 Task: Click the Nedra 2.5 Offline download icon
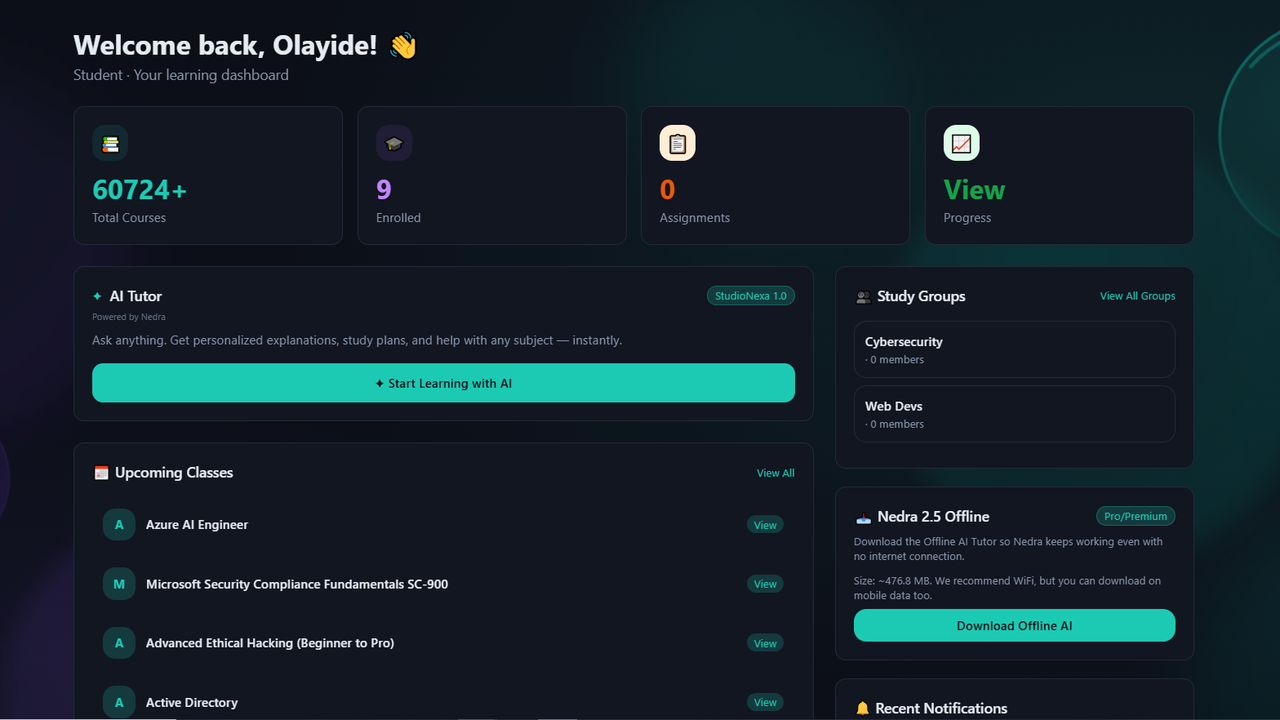(864, 517)
